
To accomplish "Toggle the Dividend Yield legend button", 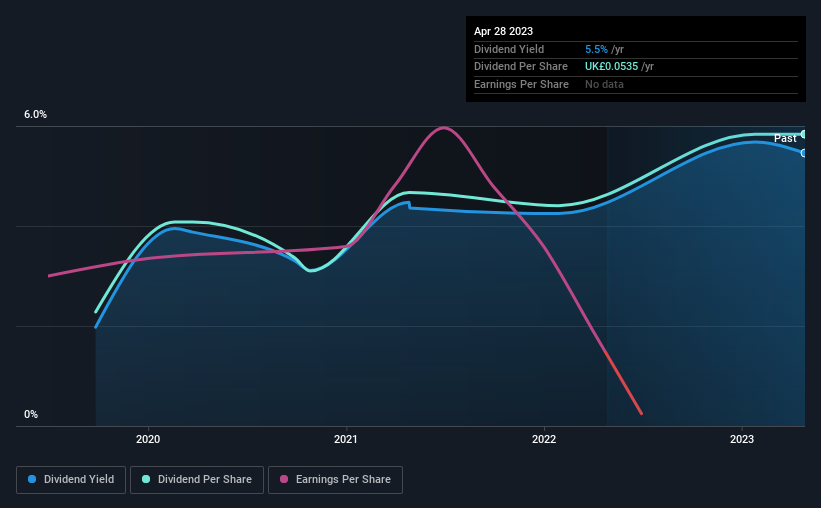I will [x=71, y=480].
